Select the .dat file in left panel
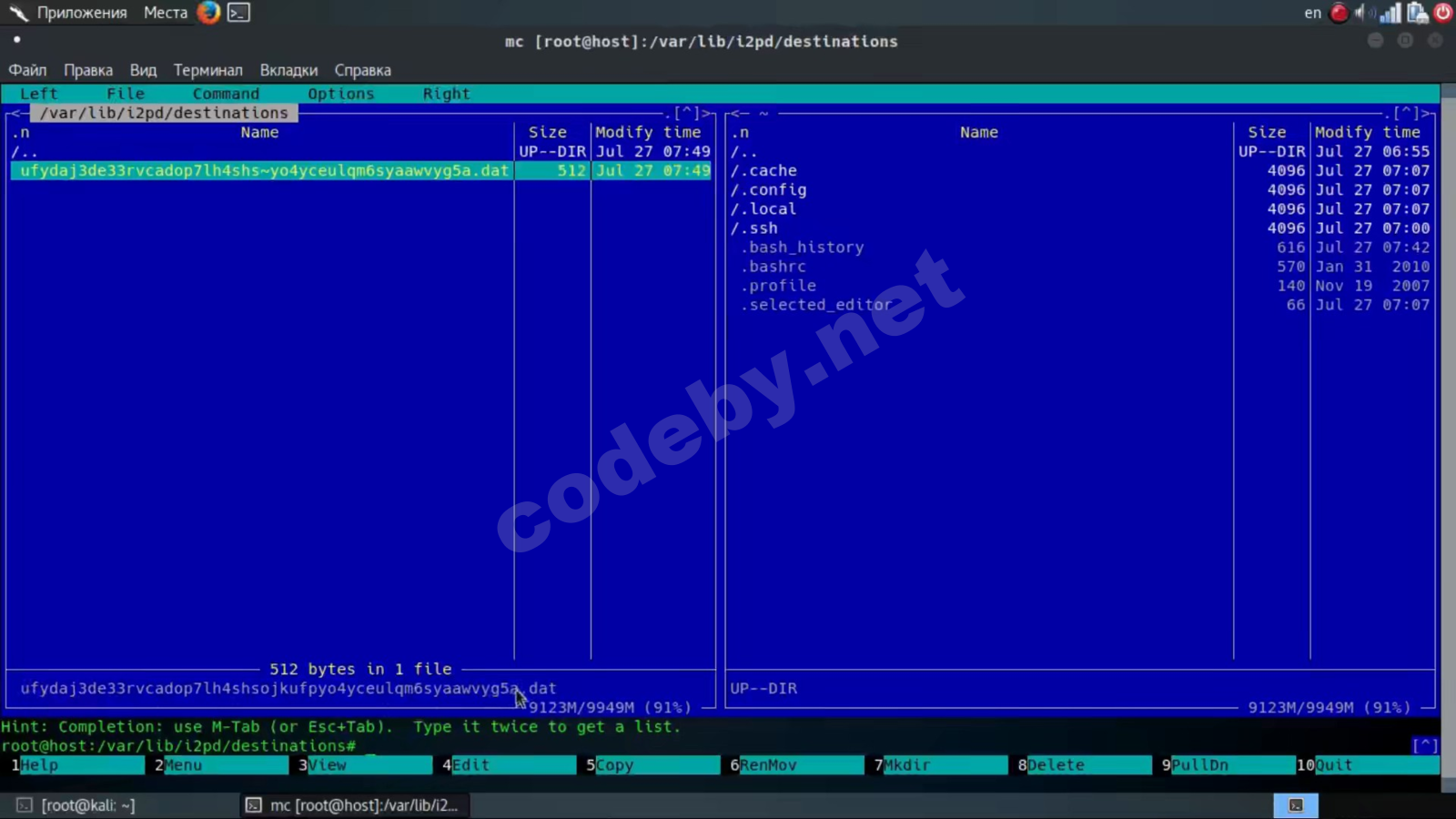 click(361, 171)
